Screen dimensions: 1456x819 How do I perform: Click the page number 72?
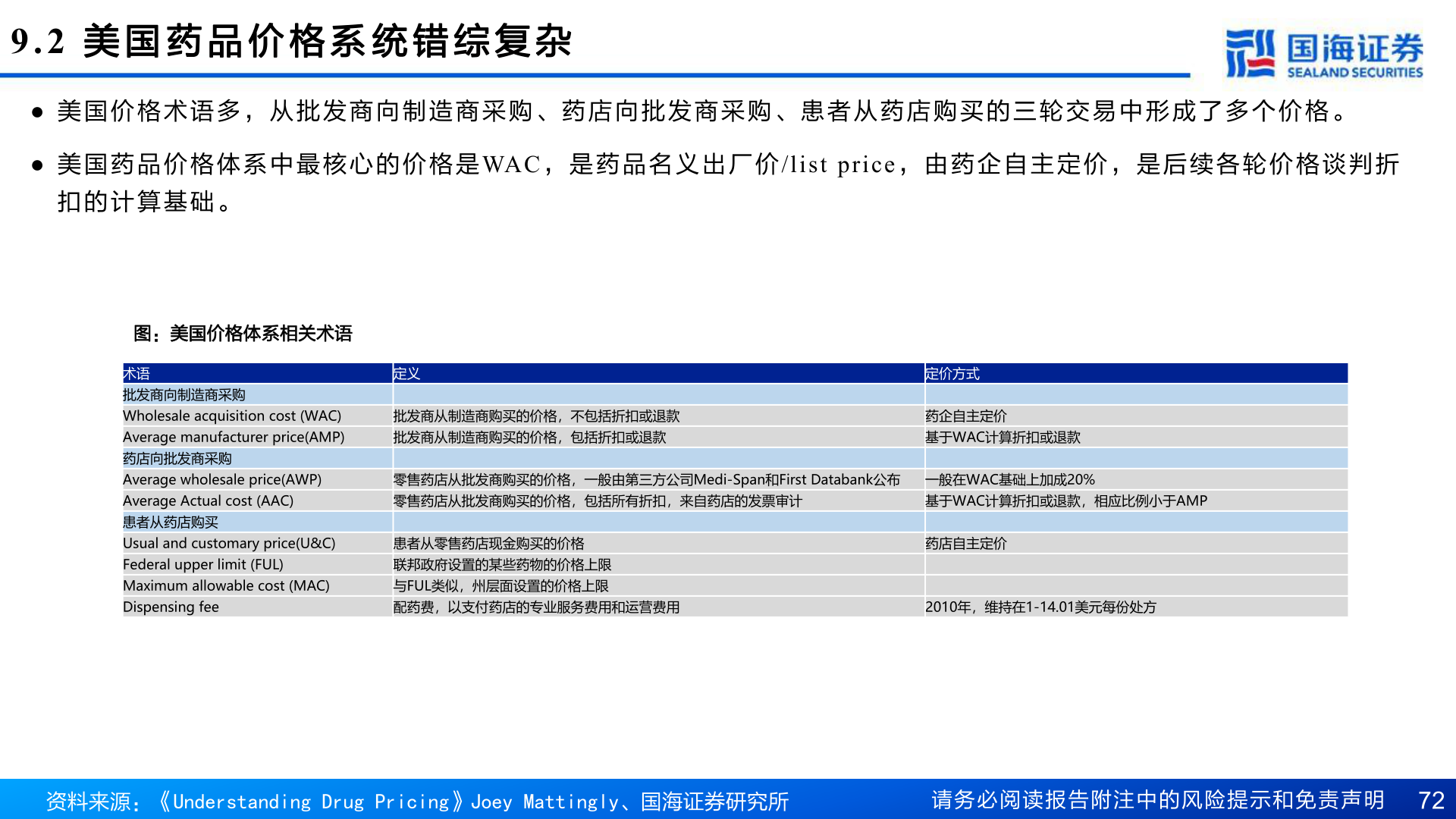1431,800
